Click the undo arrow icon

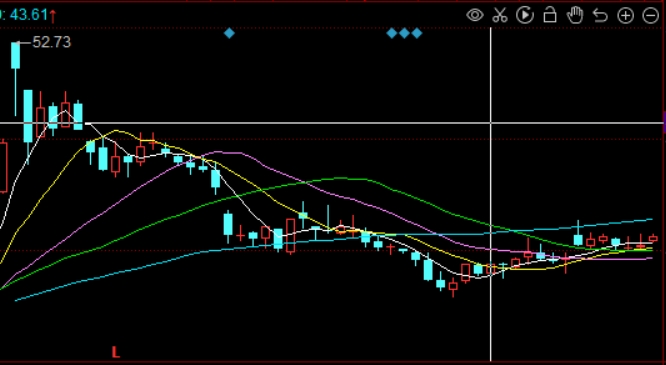click(600, 16)
